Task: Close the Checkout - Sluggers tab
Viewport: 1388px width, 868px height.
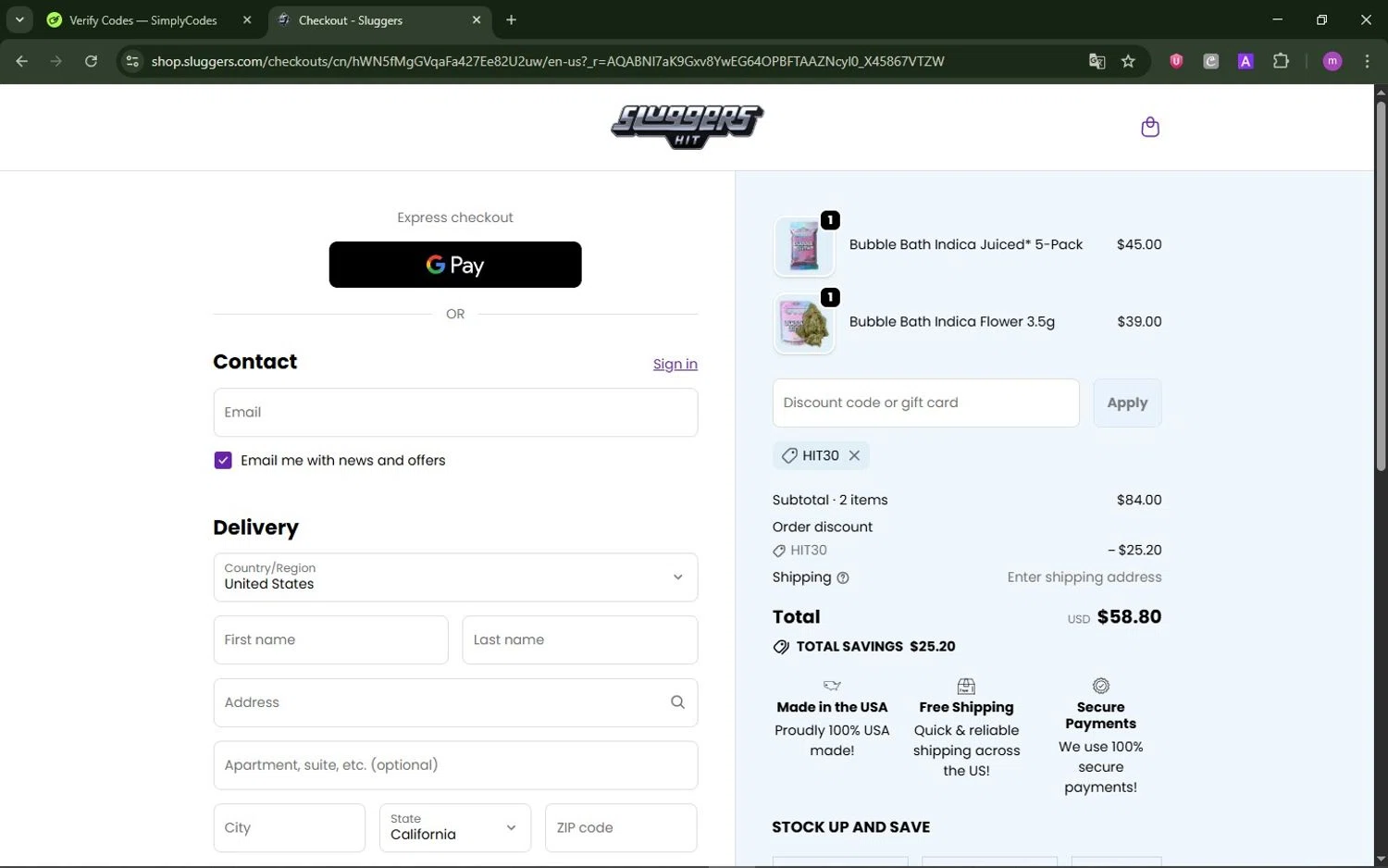Action: pyautogui.click(x=477, y=19)
